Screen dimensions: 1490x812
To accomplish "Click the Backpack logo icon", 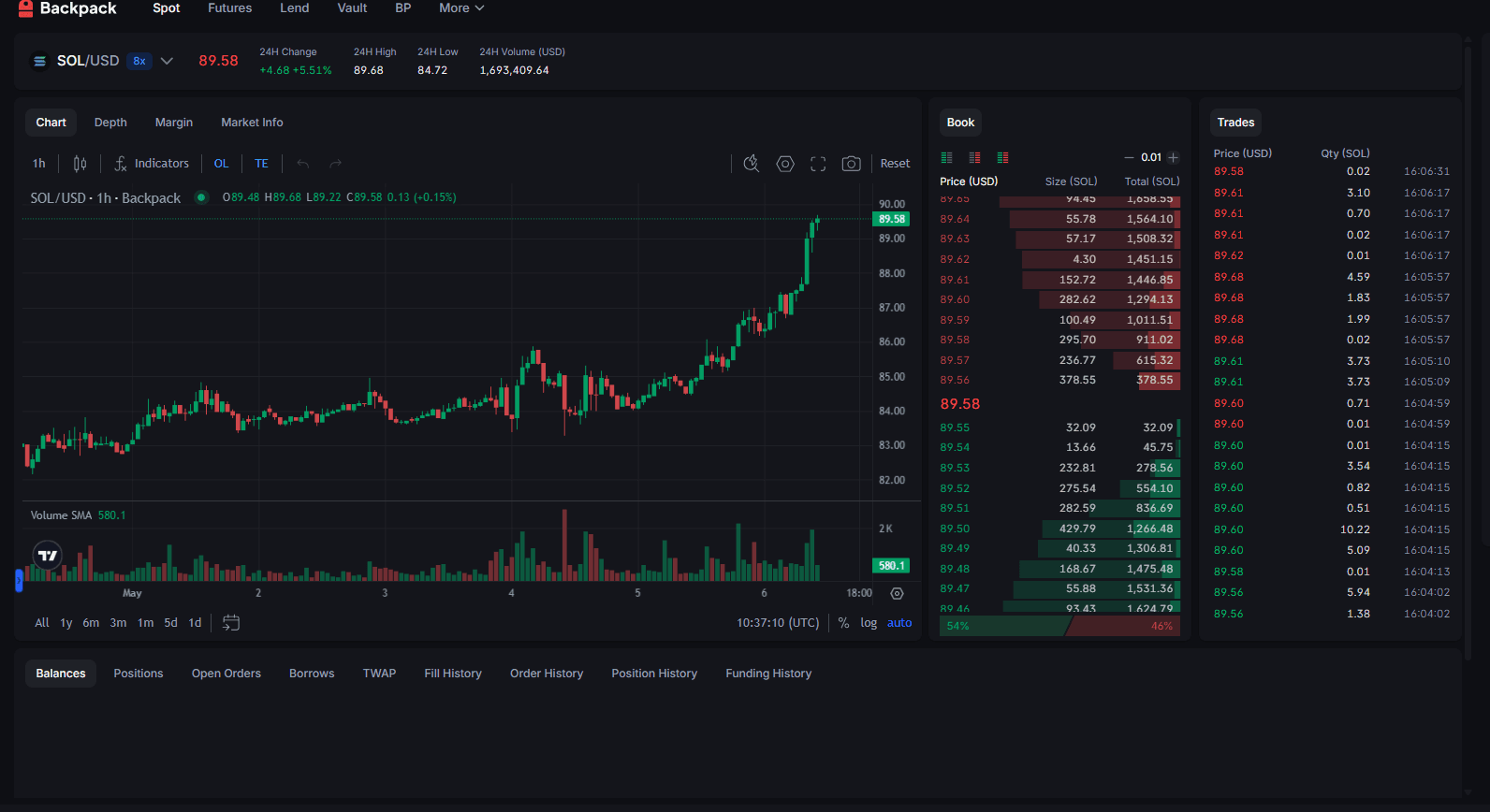I will (x=25, y=8).
